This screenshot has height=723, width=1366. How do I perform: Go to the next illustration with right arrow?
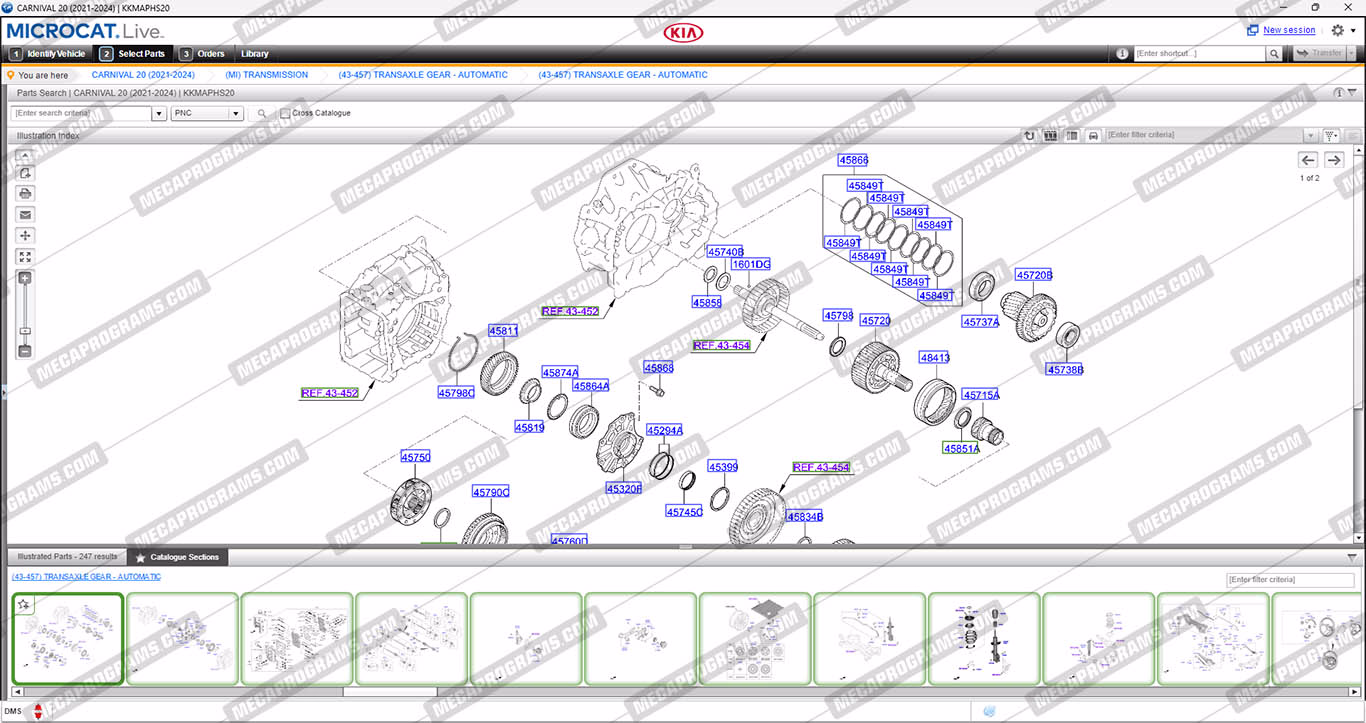pyautogui.click(x=1334, y=160)
